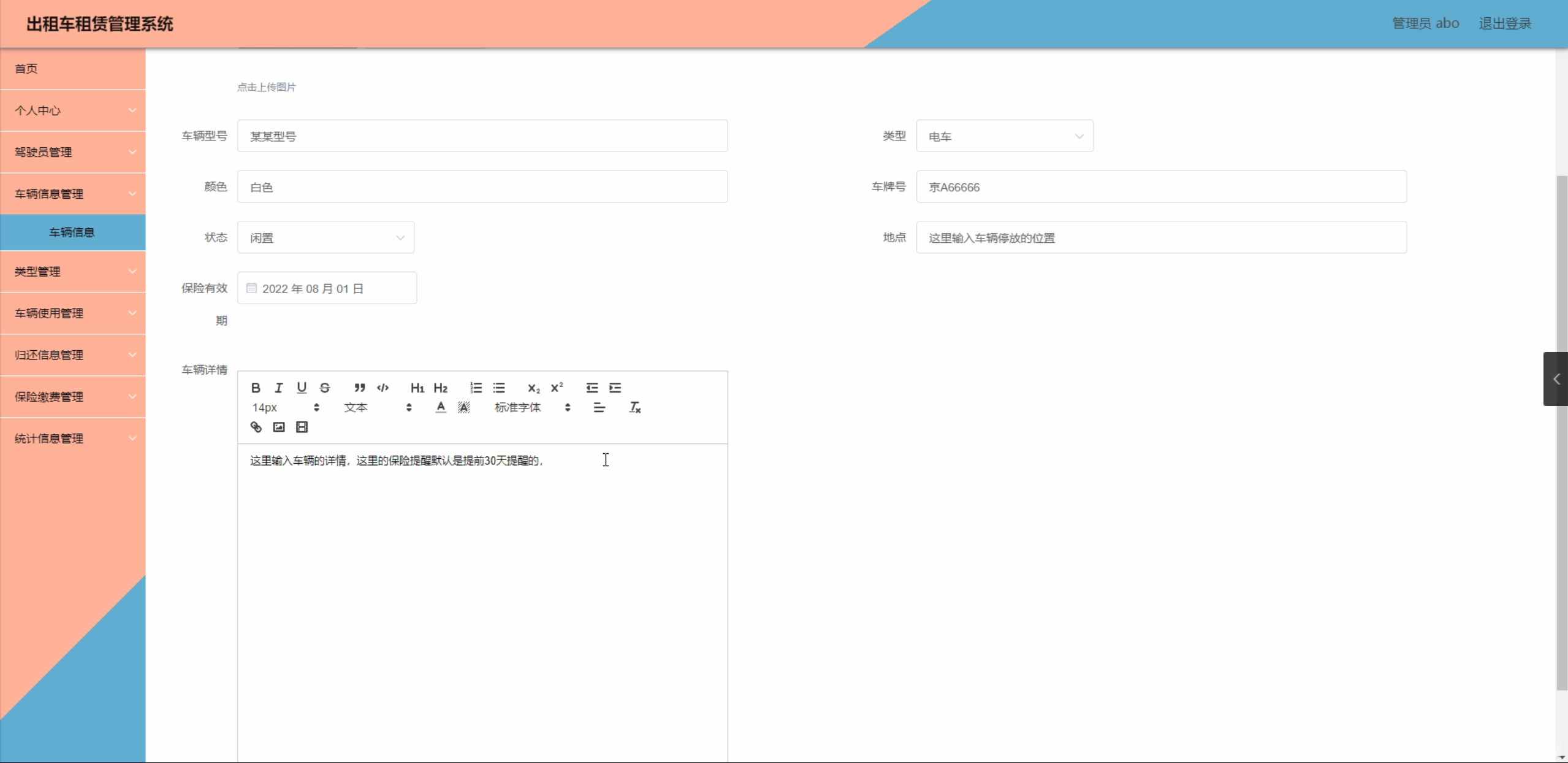Viewport: 1568px width, 763px height.
Task: Open the text color picker
Action: tap(441, 407)
